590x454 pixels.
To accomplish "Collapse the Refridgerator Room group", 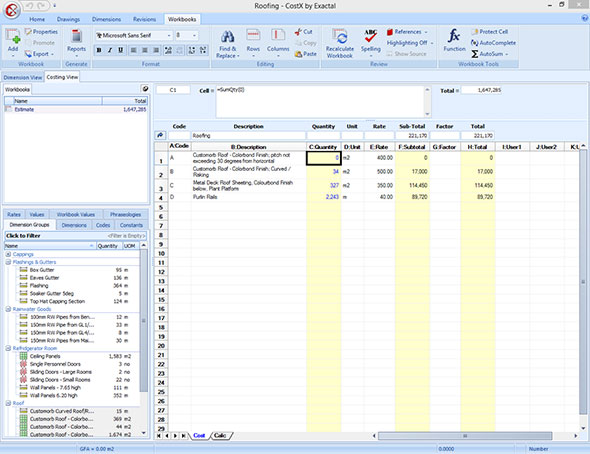I will pos(8,348).
